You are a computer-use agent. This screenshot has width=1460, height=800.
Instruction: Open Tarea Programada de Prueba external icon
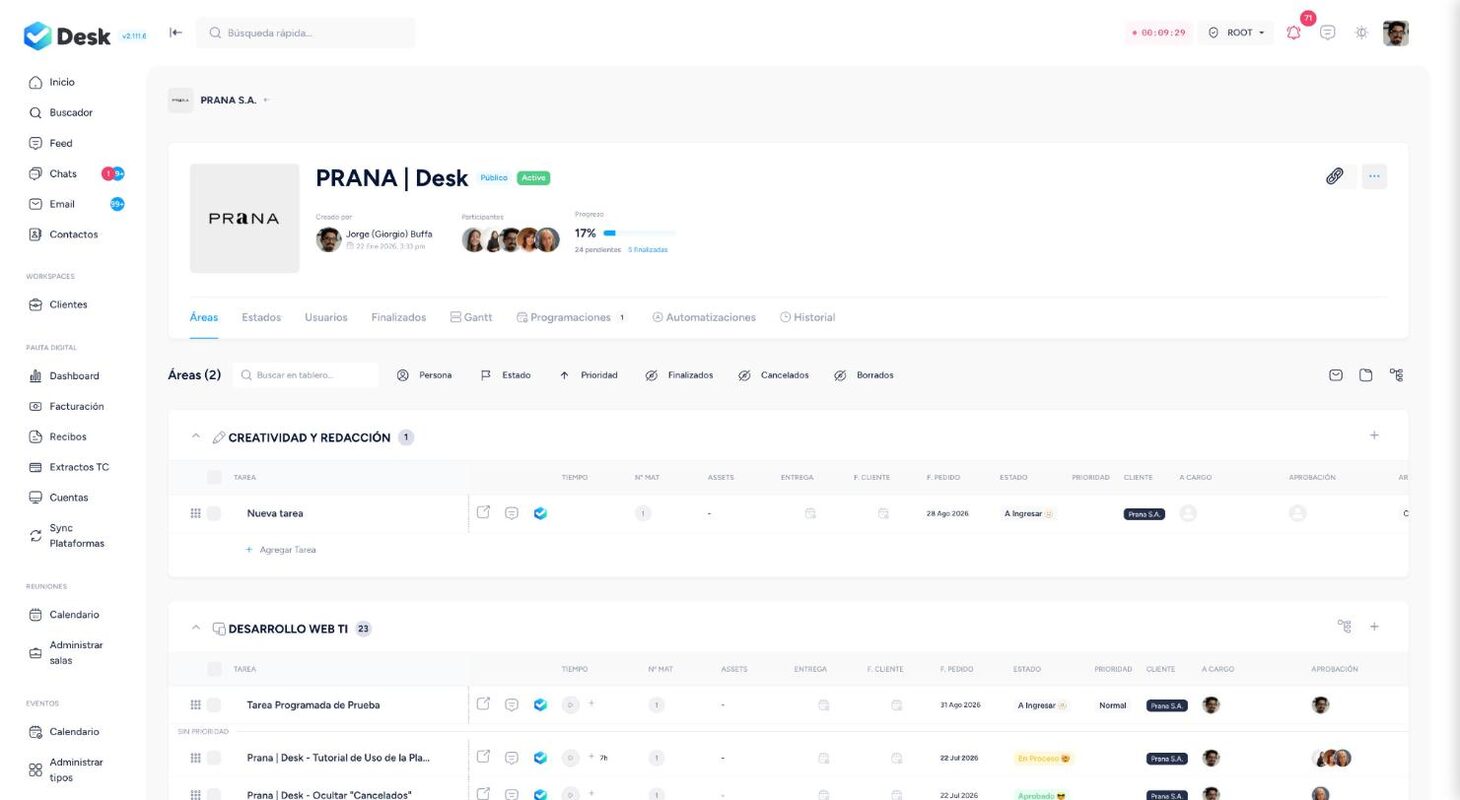pyautogui.click(x=483, y=704)
